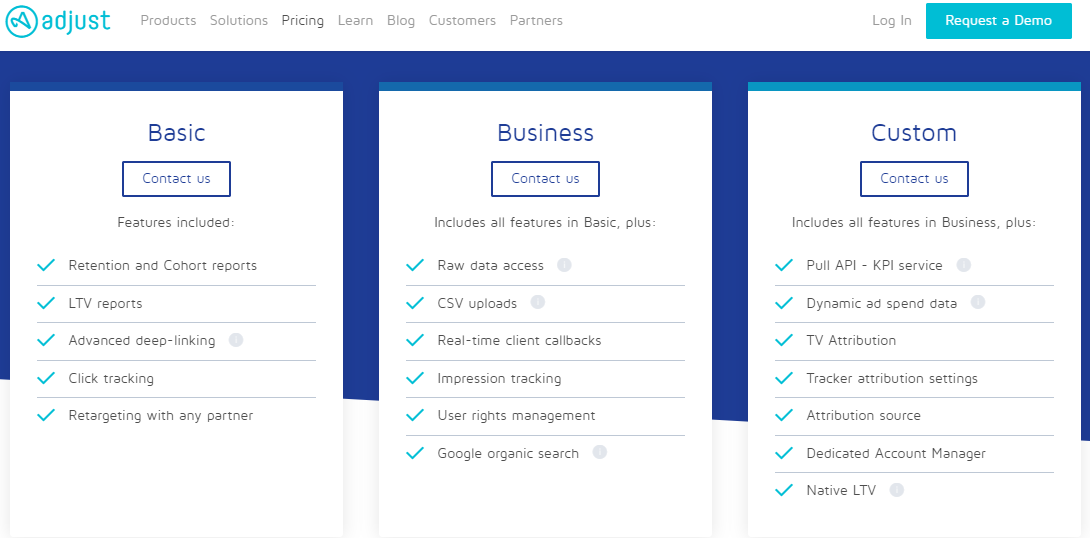This screenshot has height=538, width=1090.
Task: Click the Log In link
Action: click(x=892, y=21)
